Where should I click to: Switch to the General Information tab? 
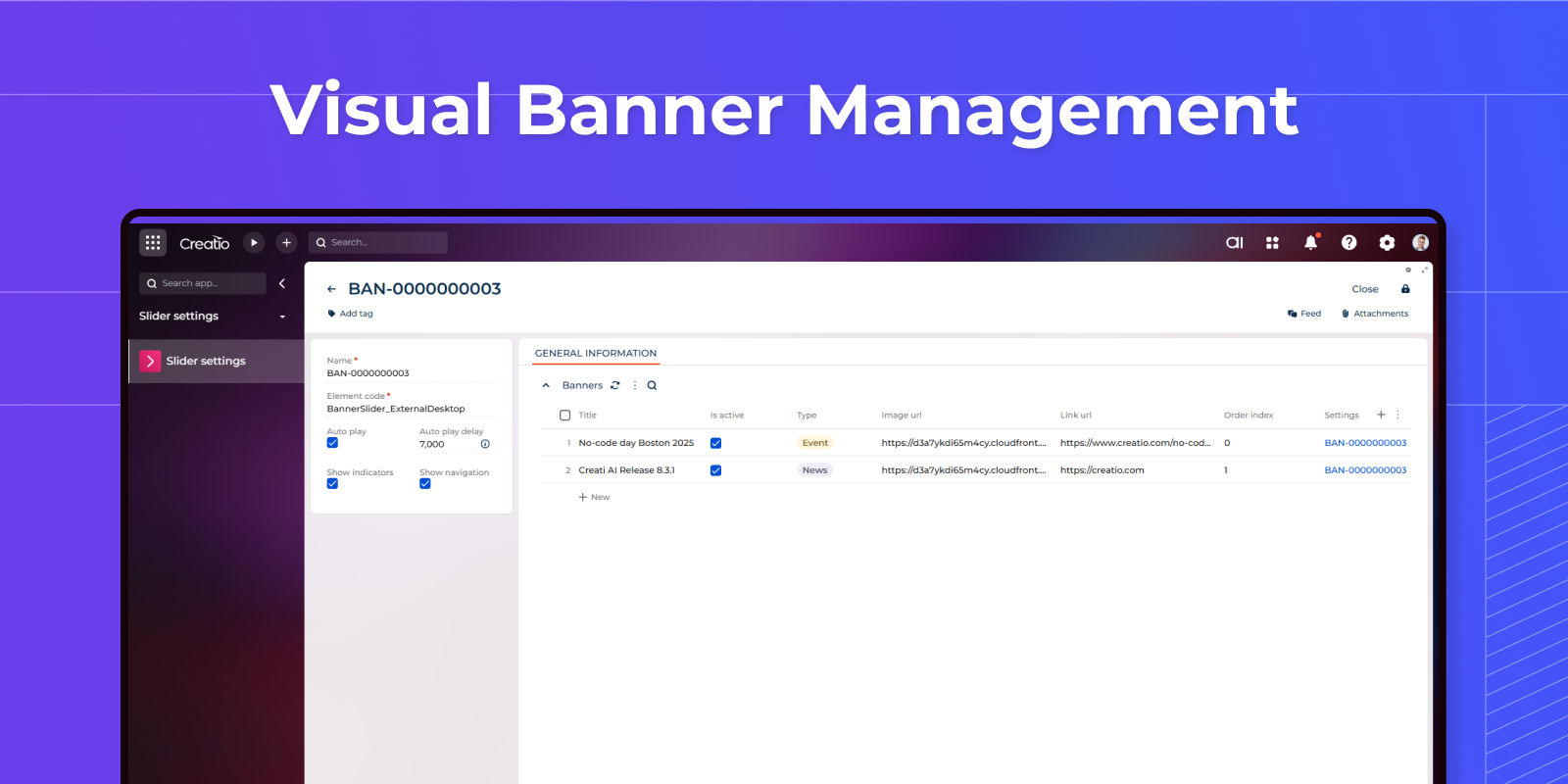[x=595, y=353]
